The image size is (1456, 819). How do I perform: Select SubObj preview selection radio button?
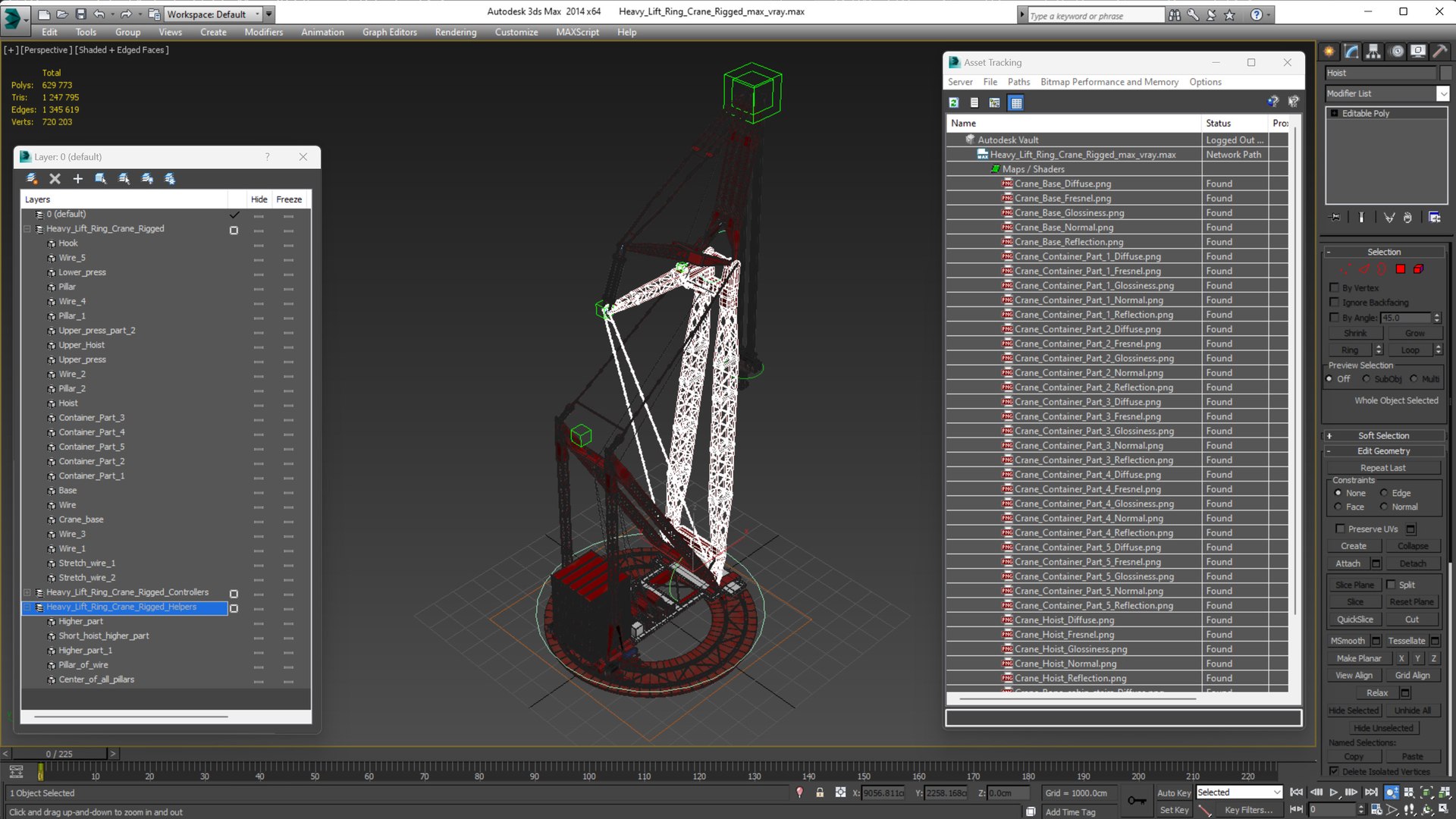pyautogui.click(x=1367, y=378)
